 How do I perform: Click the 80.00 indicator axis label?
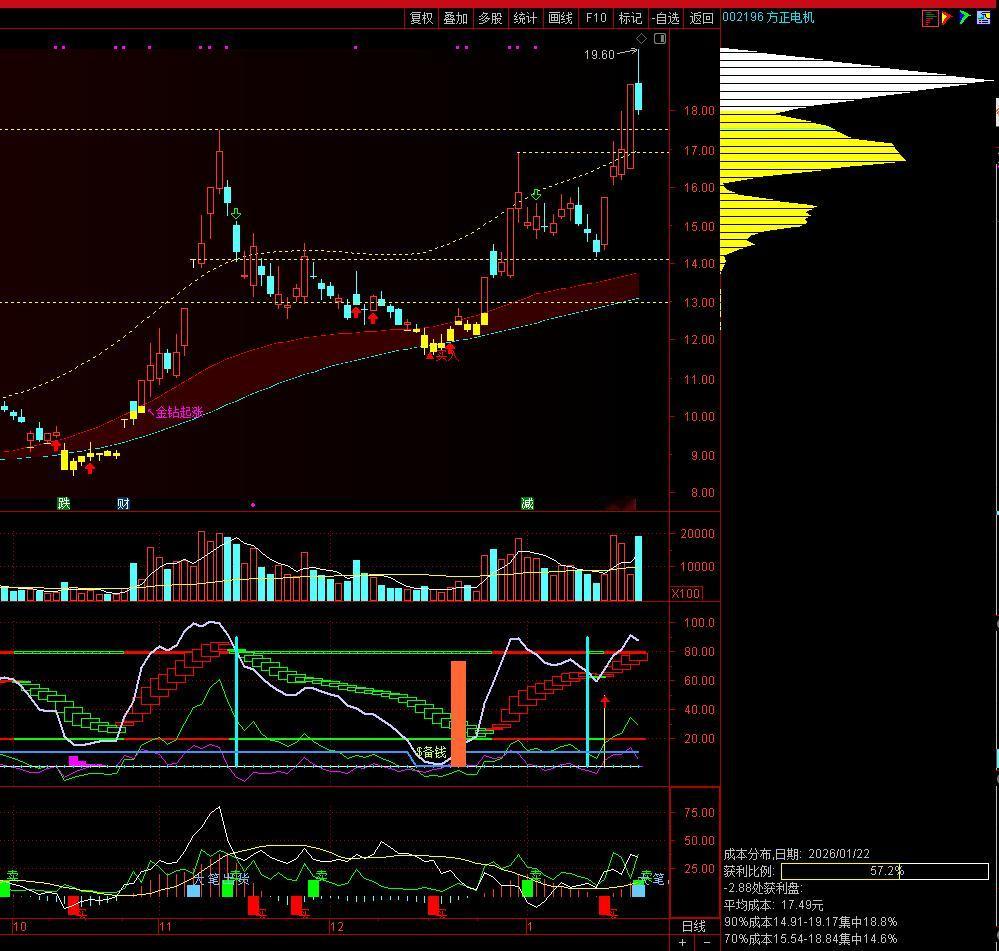(699, 652)
